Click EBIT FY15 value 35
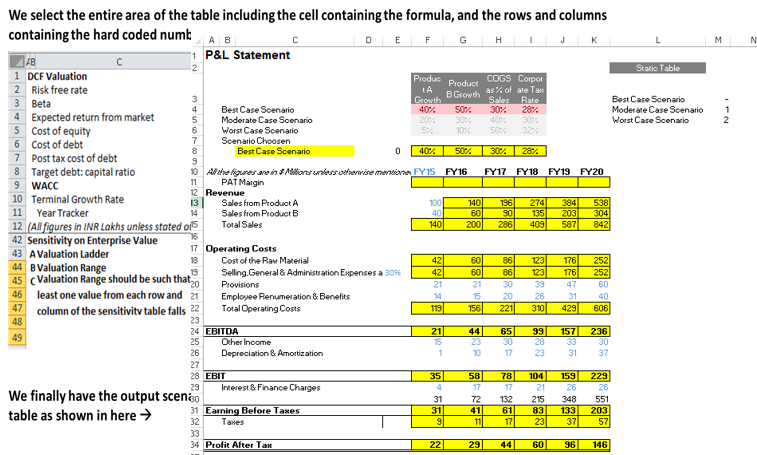 point(427,376)
